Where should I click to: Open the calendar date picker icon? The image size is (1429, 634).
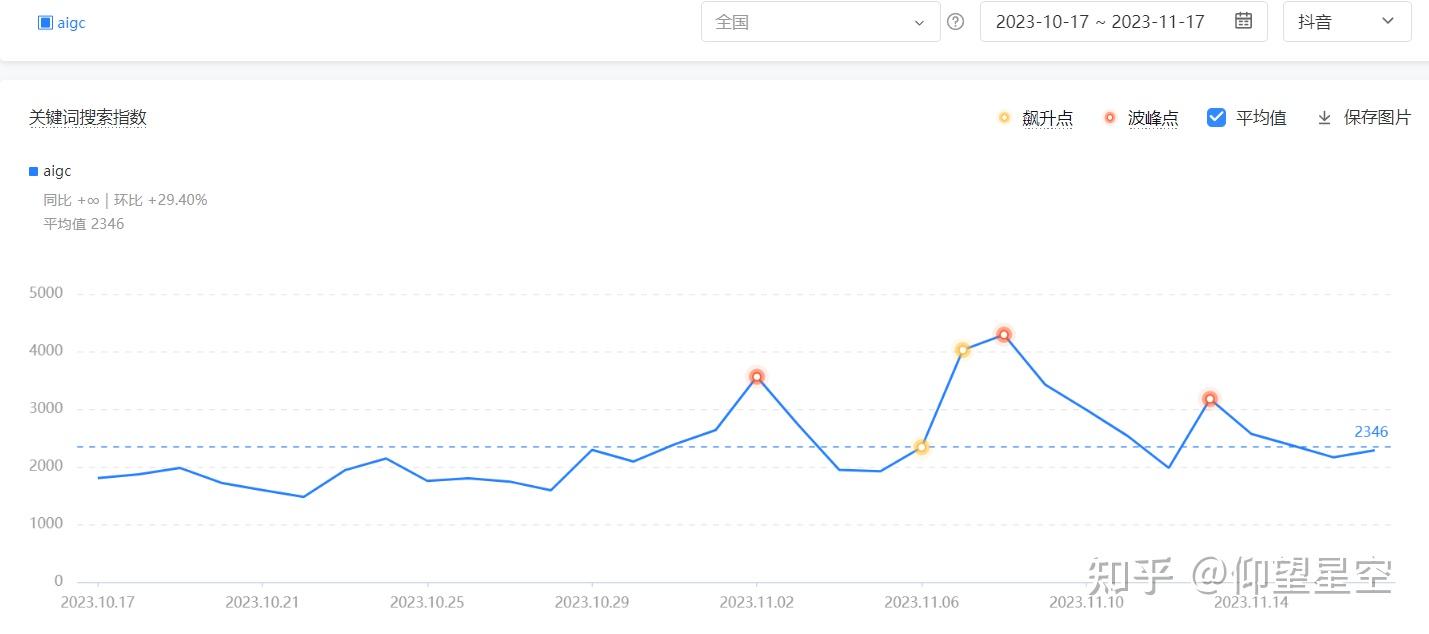point(1243,21)
